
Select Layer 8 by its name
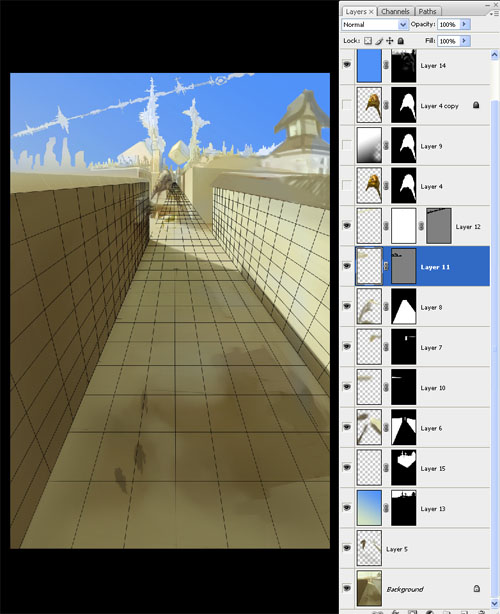click(431, 307)
